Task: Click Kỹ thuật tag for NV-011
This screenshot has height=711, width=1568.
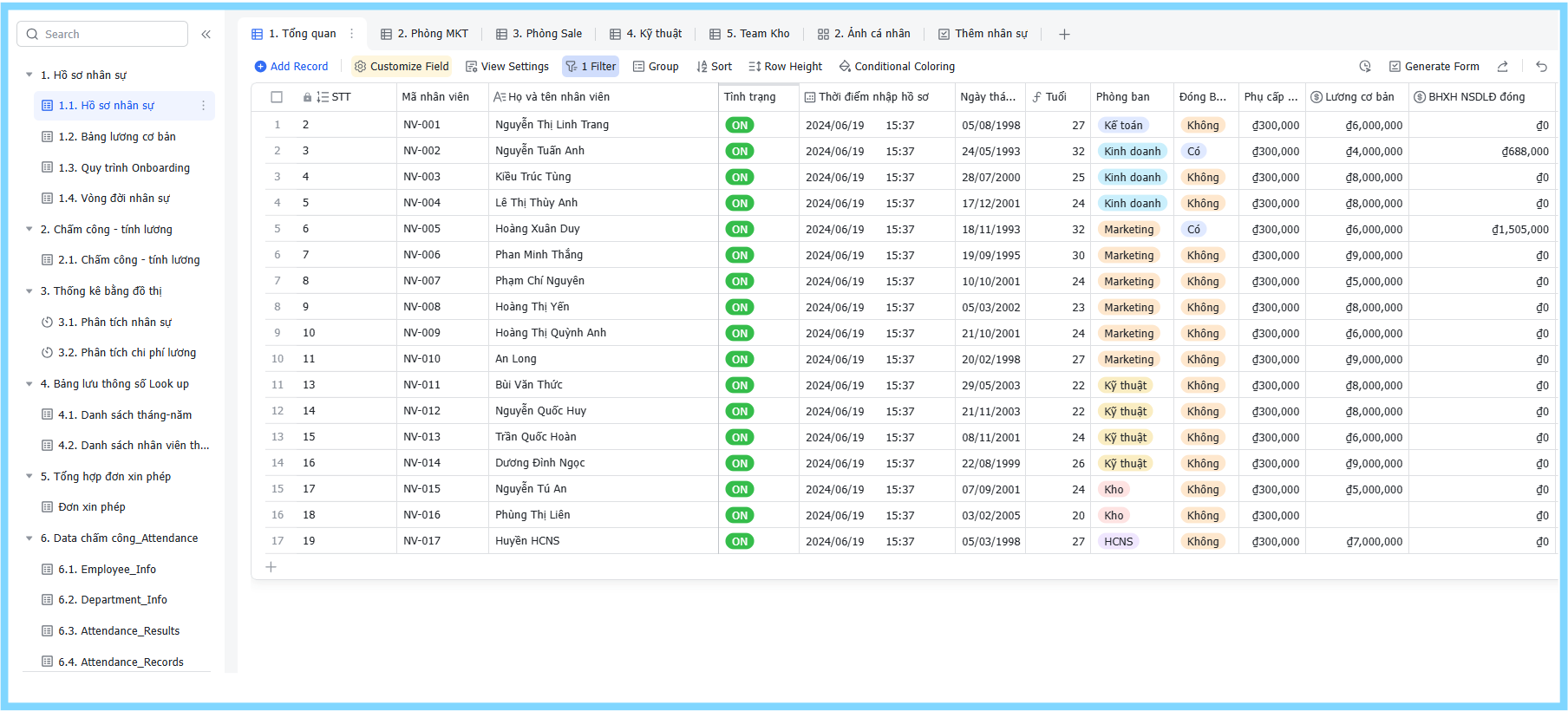Action: tap(1126, 386)
